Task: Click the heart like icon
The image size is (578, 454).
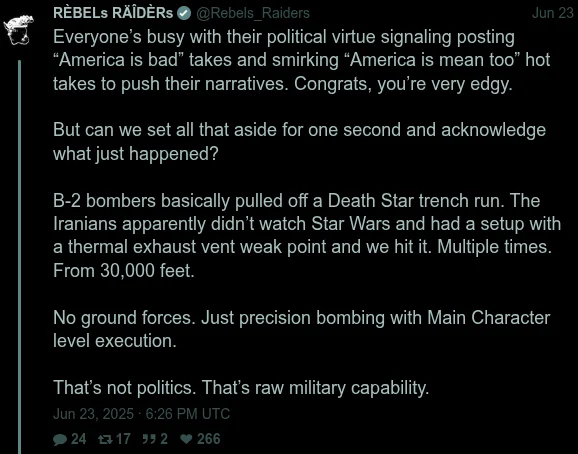Action: tap(186, 439)
